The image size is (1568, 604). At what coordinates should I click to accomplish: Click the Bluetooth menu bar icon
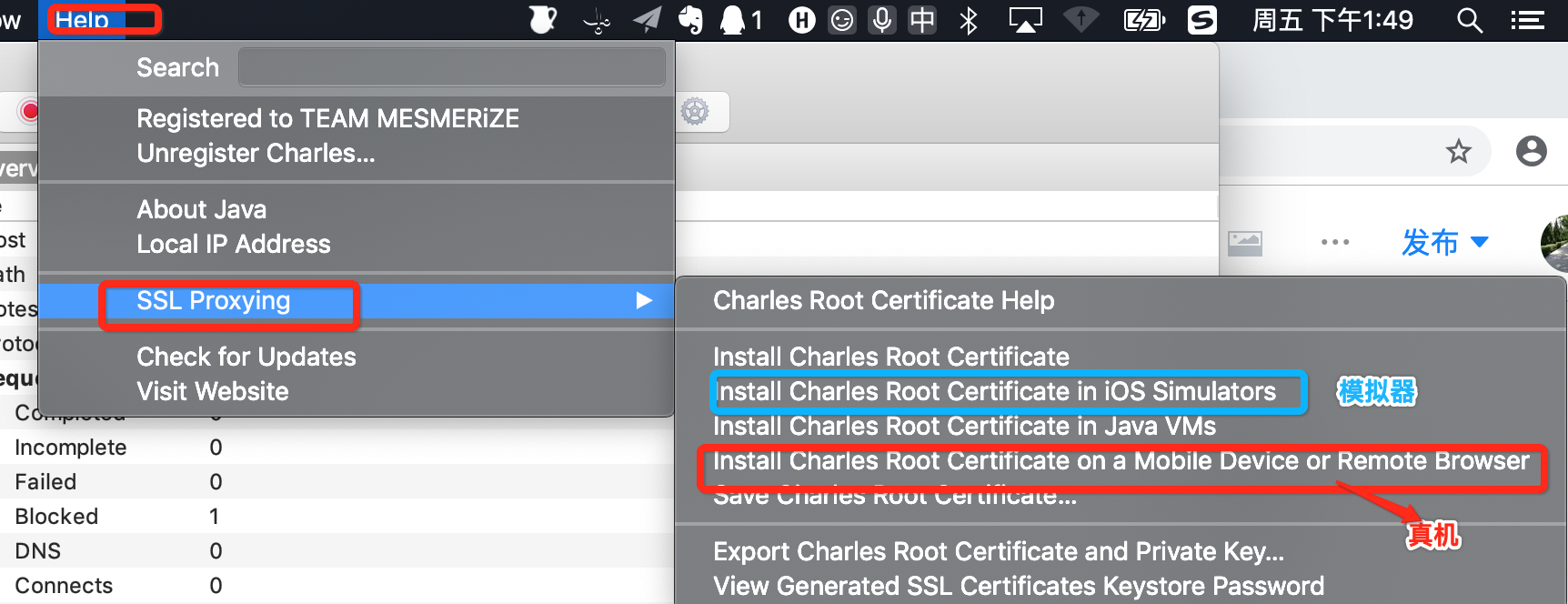pos(969,20)
